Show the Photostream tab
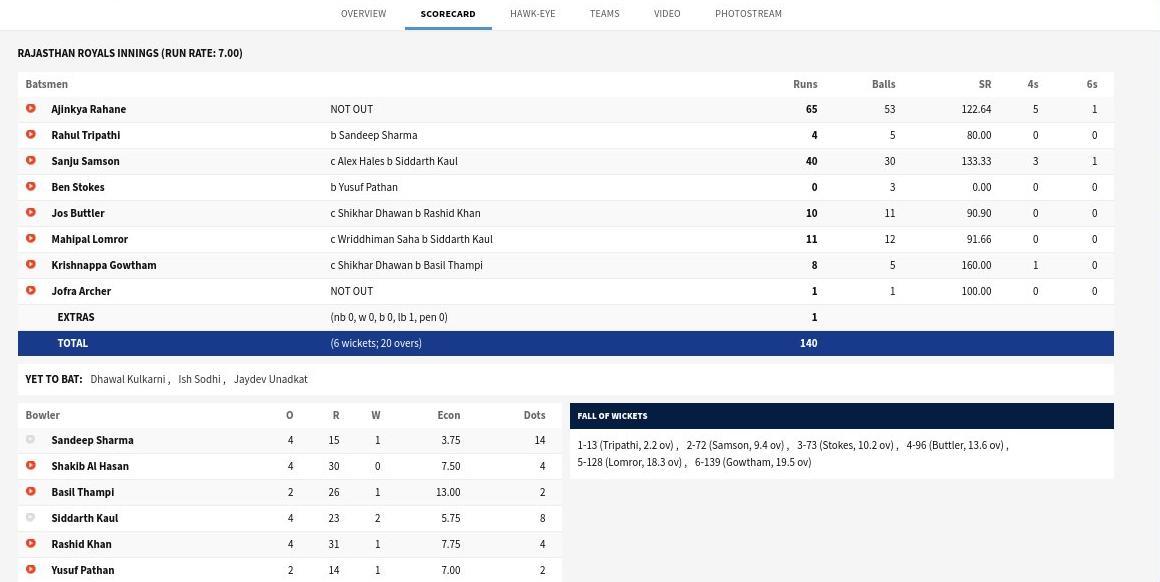This screenshot has width=1160, height=582. click(x=748, y=13)
